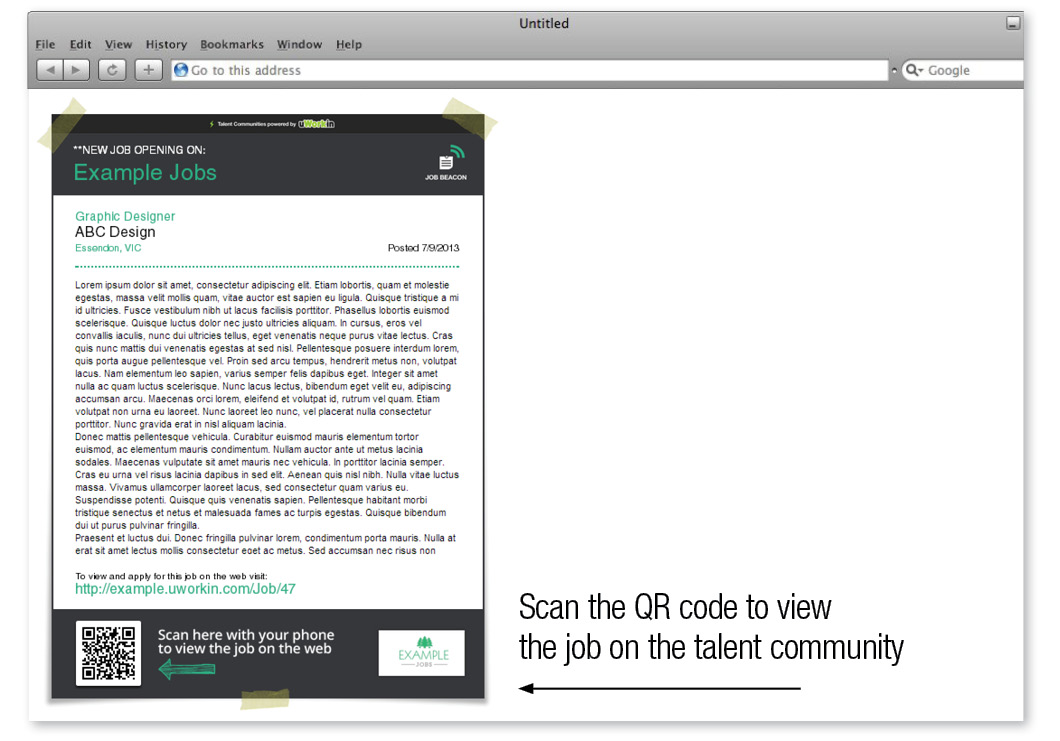Screen dimensions: 1060x741
Task: Expand the address bar history arrow
Action: 894,71
